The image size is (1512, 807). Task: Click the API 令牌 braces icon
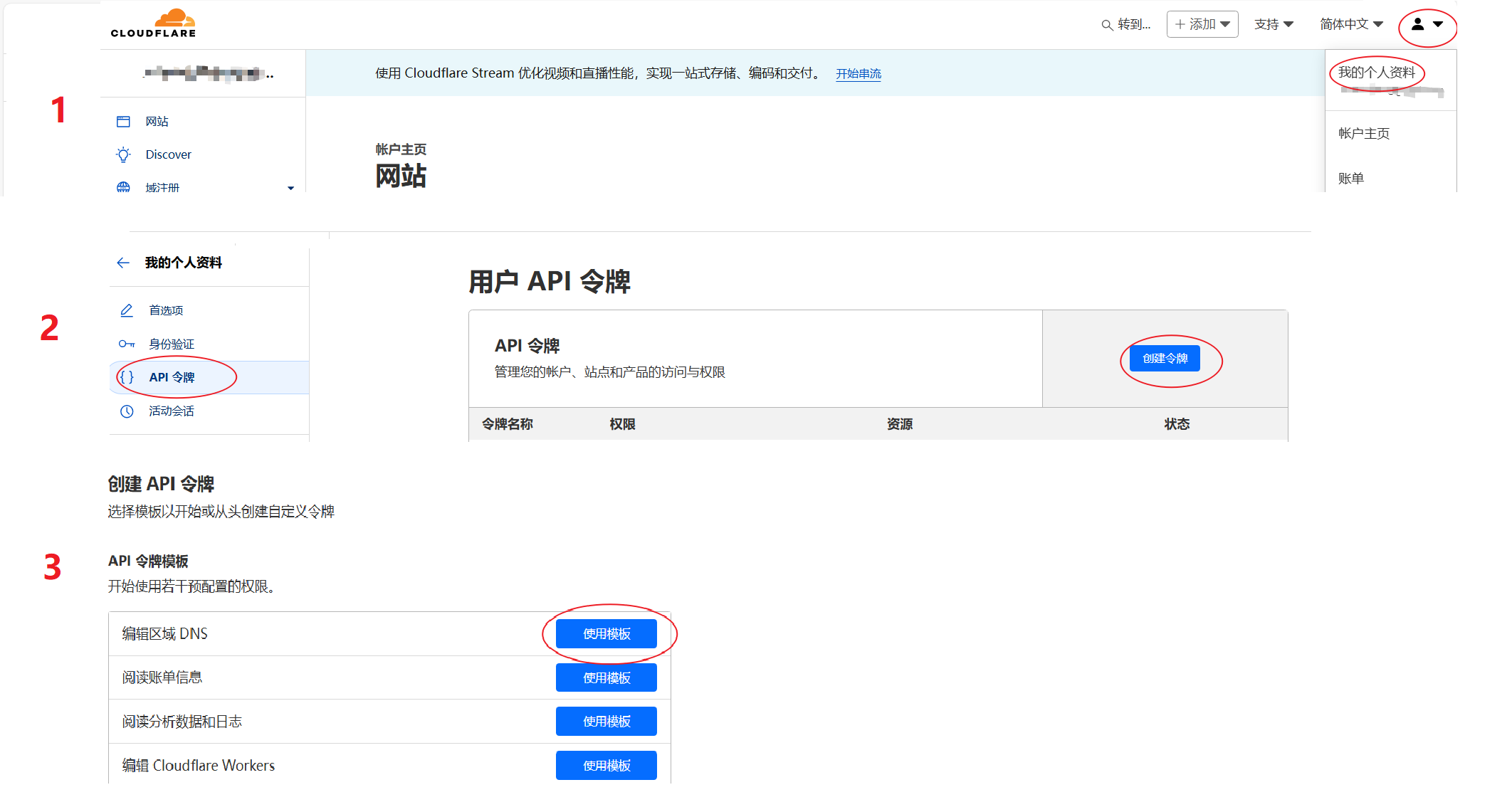click(127, 377)
